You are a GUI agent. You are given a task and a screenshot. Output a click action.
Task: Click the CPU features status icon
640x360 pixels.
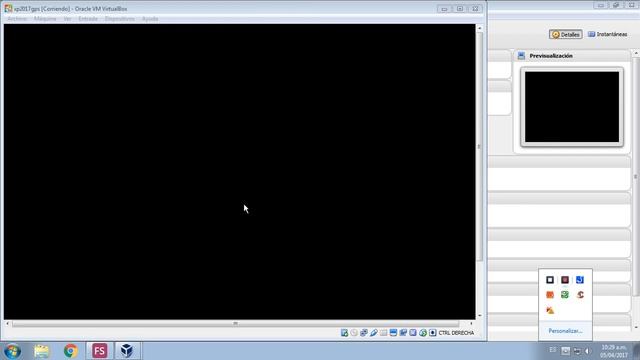pos(413,333)
